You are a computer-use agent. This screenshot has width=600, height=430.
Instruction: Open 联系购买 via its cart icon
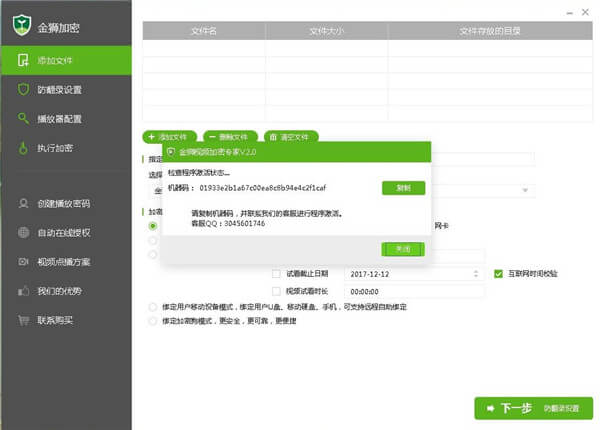click(x=23, y=320)
